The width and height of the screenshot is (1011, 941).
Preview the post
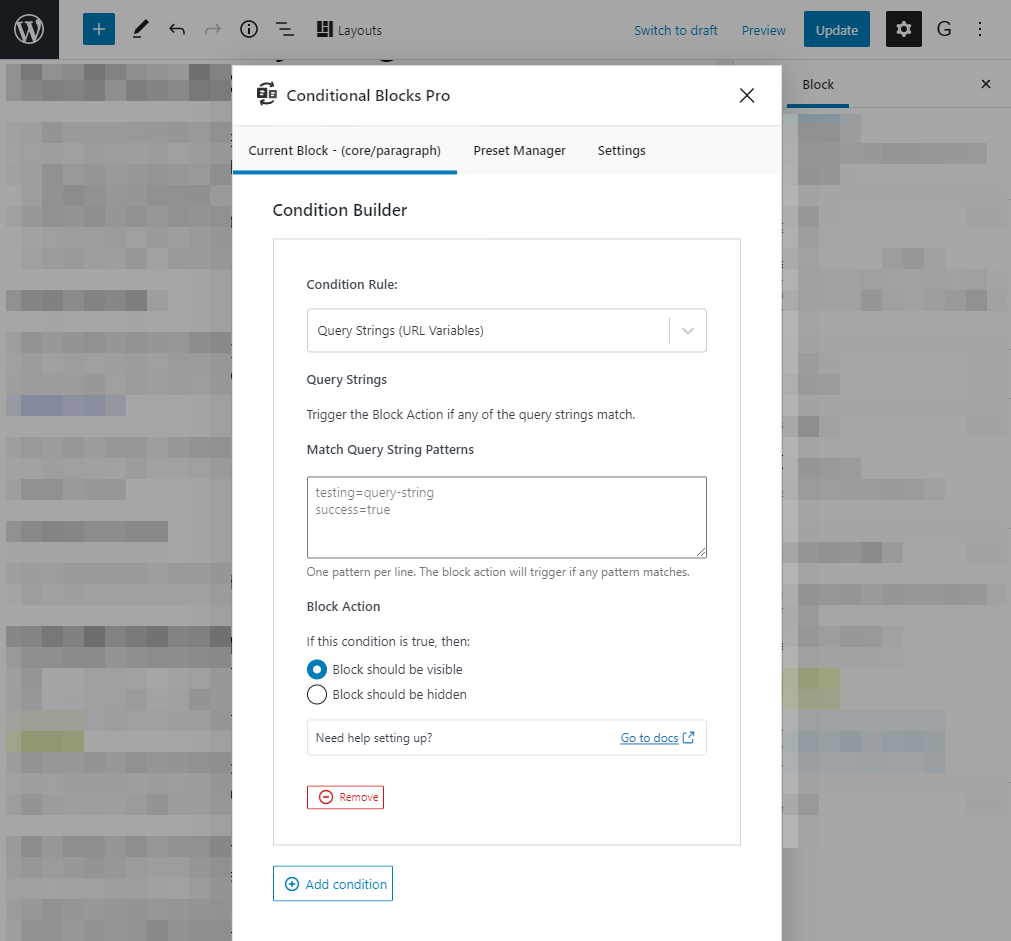[763, 30]
